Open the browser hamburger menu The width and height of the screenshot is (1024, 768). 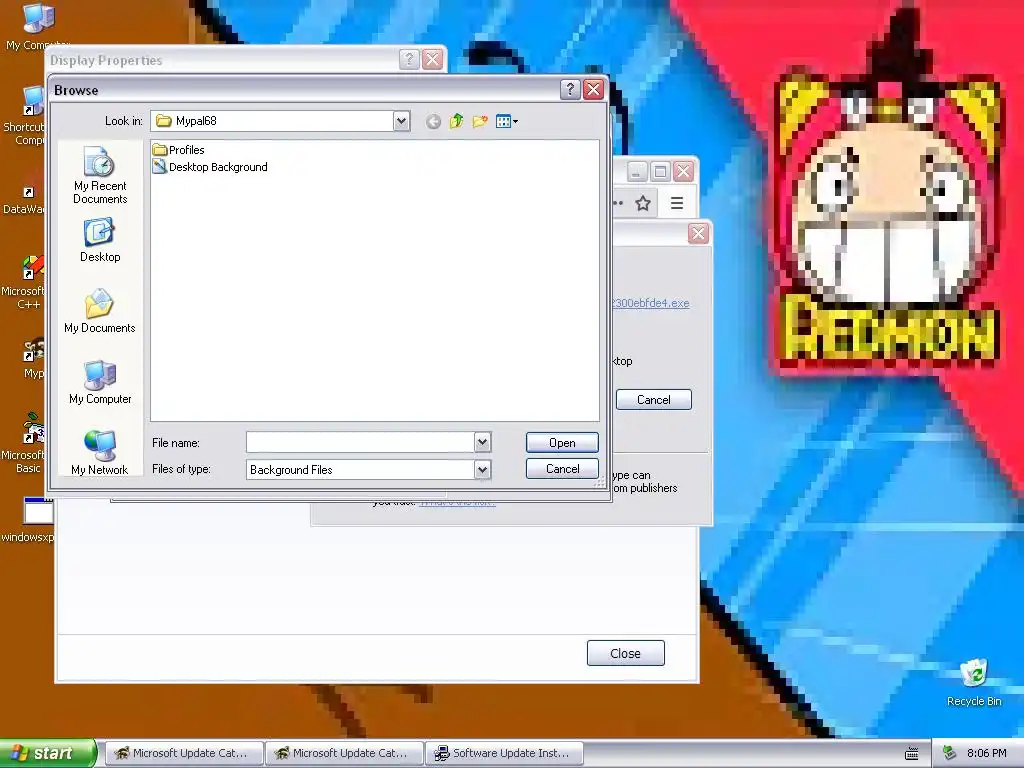(677, 203)
